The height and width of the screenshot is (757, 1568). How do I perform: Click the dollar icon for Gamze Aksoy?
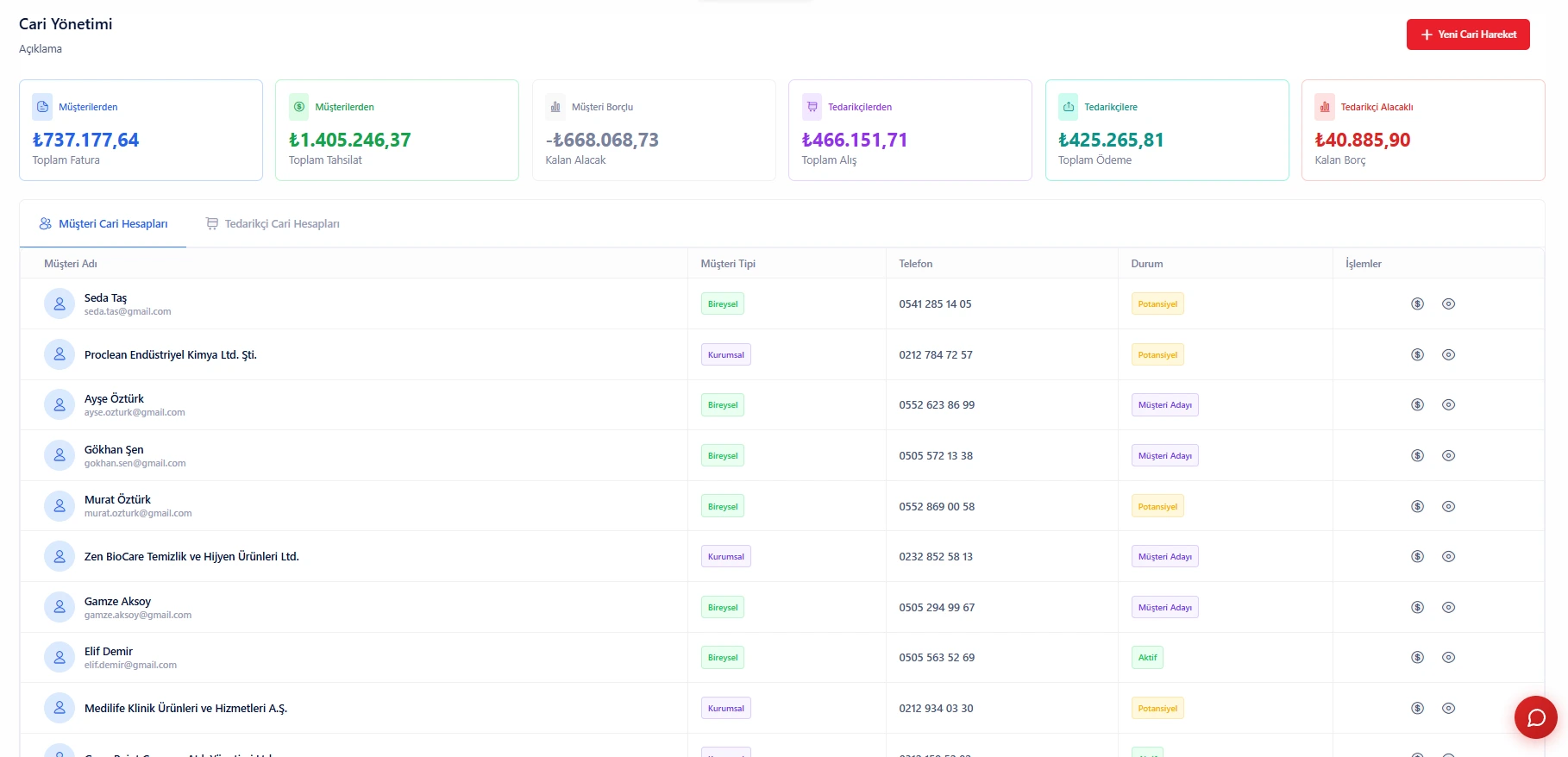point(1417,608)
